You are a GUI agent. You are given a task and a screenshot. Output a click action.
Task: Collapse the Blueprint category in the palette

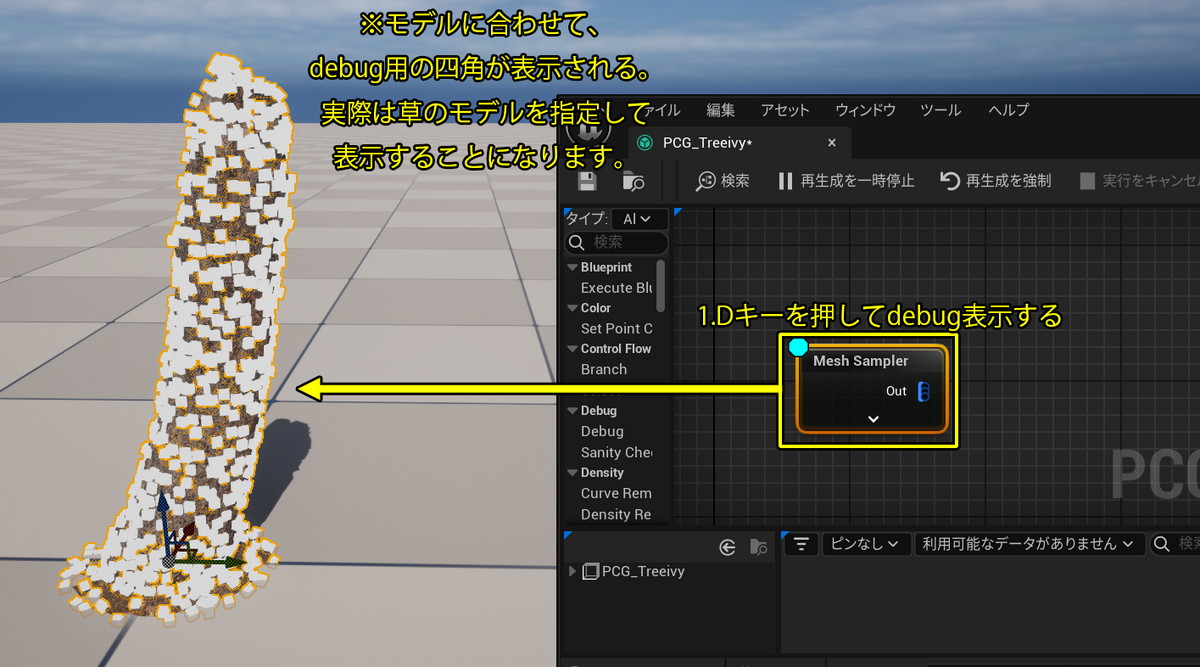(571, 267)
